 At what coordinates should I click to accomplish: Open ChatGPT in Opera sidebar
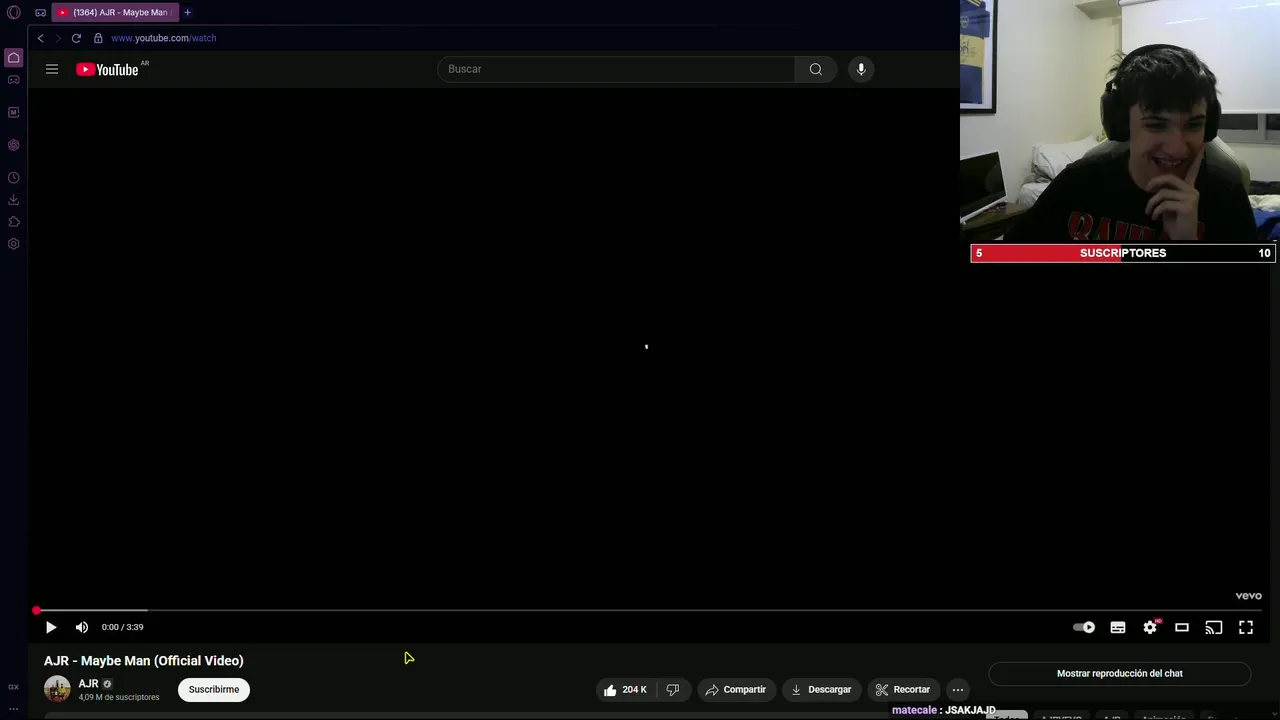click(14, 145)
